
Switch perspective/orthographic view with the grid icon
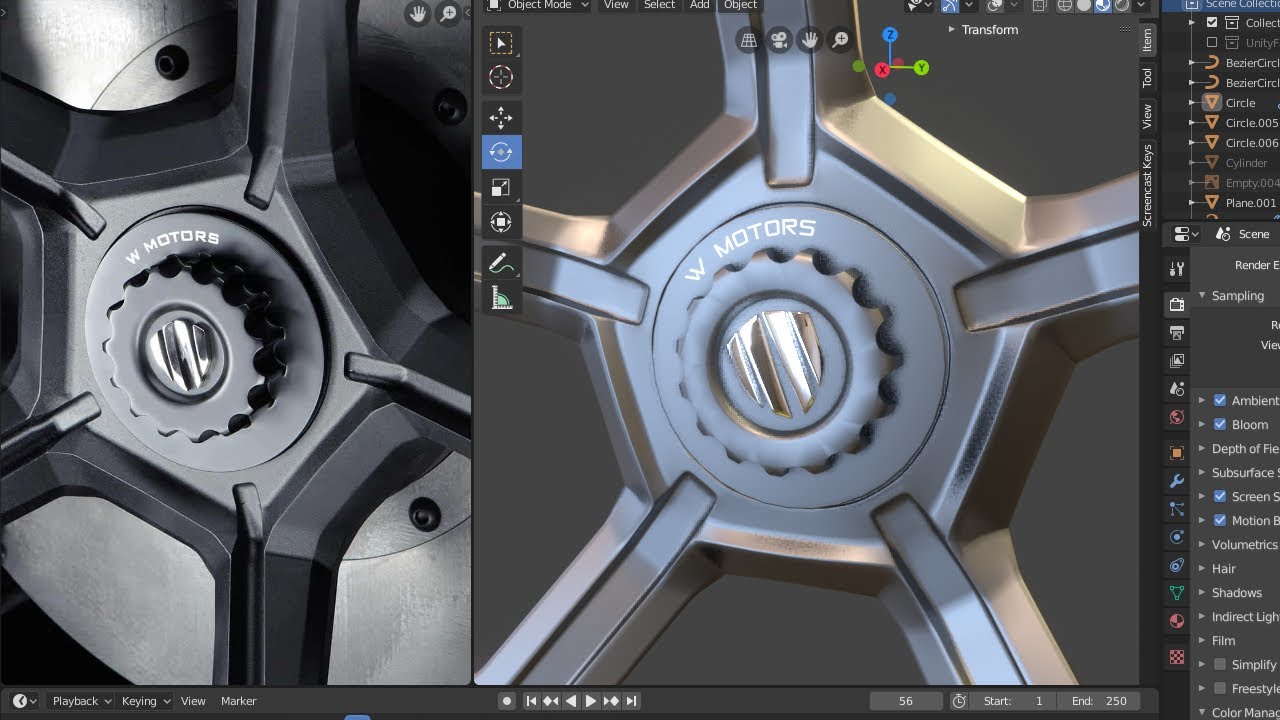point(748,40)
